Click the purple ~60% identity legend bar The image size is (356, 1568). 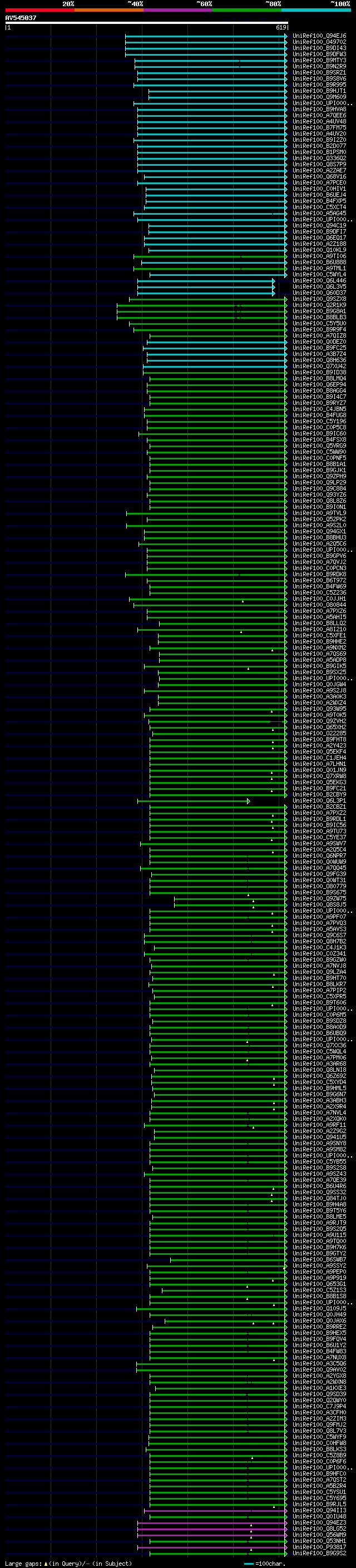click(177, 10)
